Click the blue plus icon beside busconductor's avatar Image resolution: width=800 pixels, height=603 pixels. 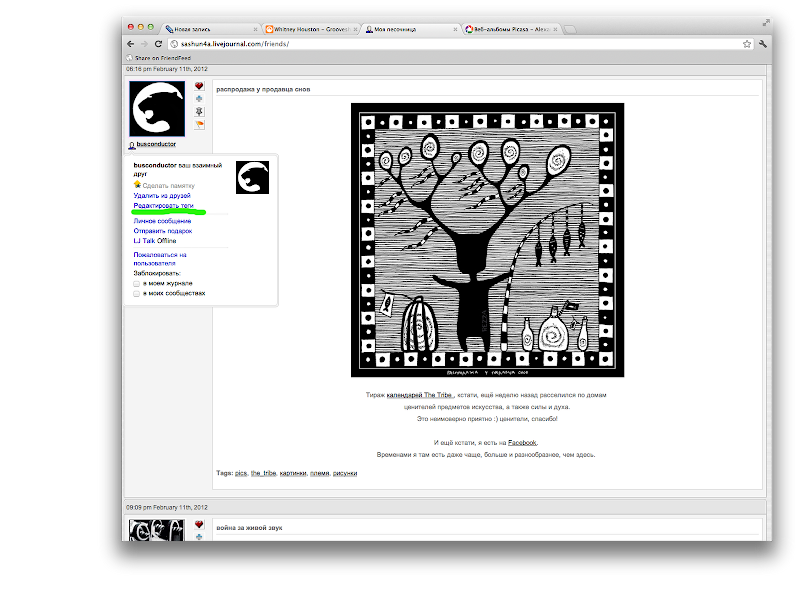coord(199,98)
